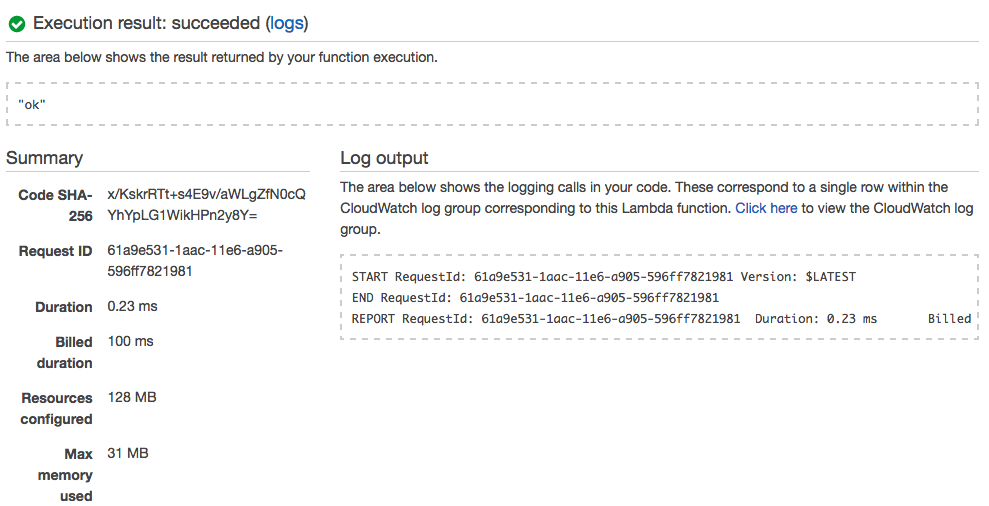Click the green success checkmark icon

click(x=17, y=23)
